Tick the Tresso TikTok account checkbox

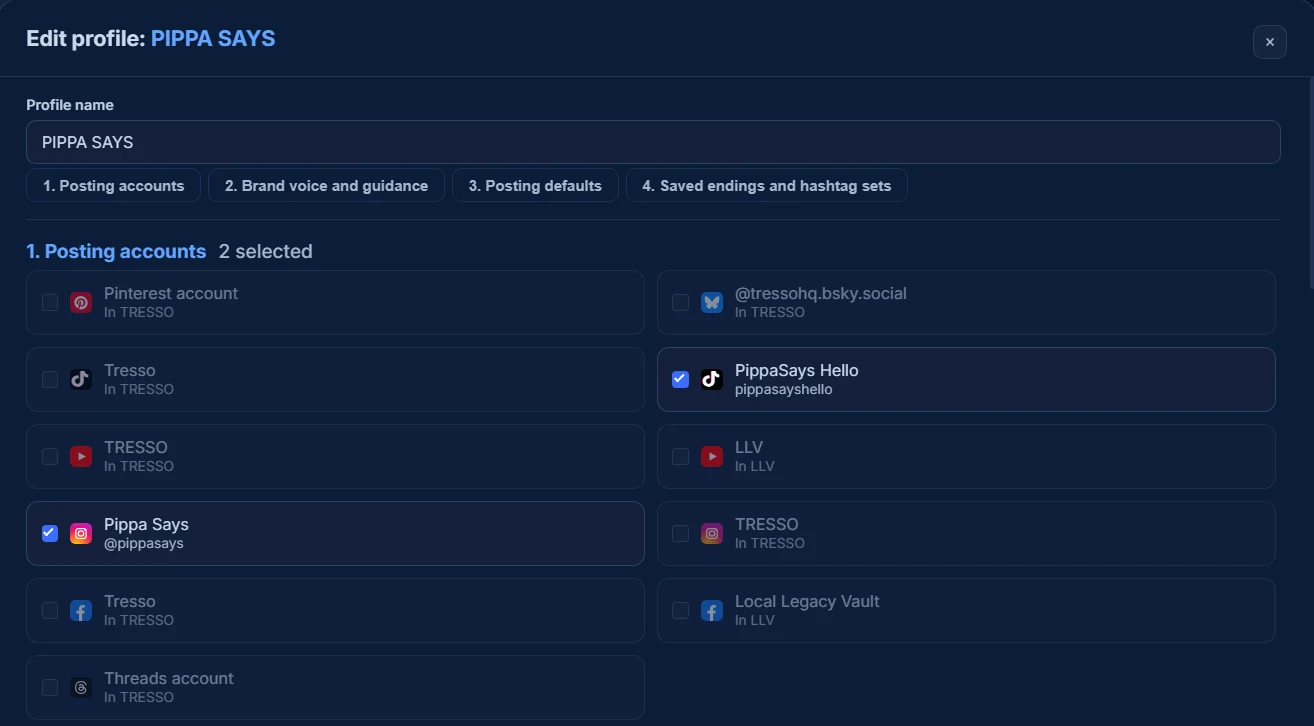click(x=50, y=379)
